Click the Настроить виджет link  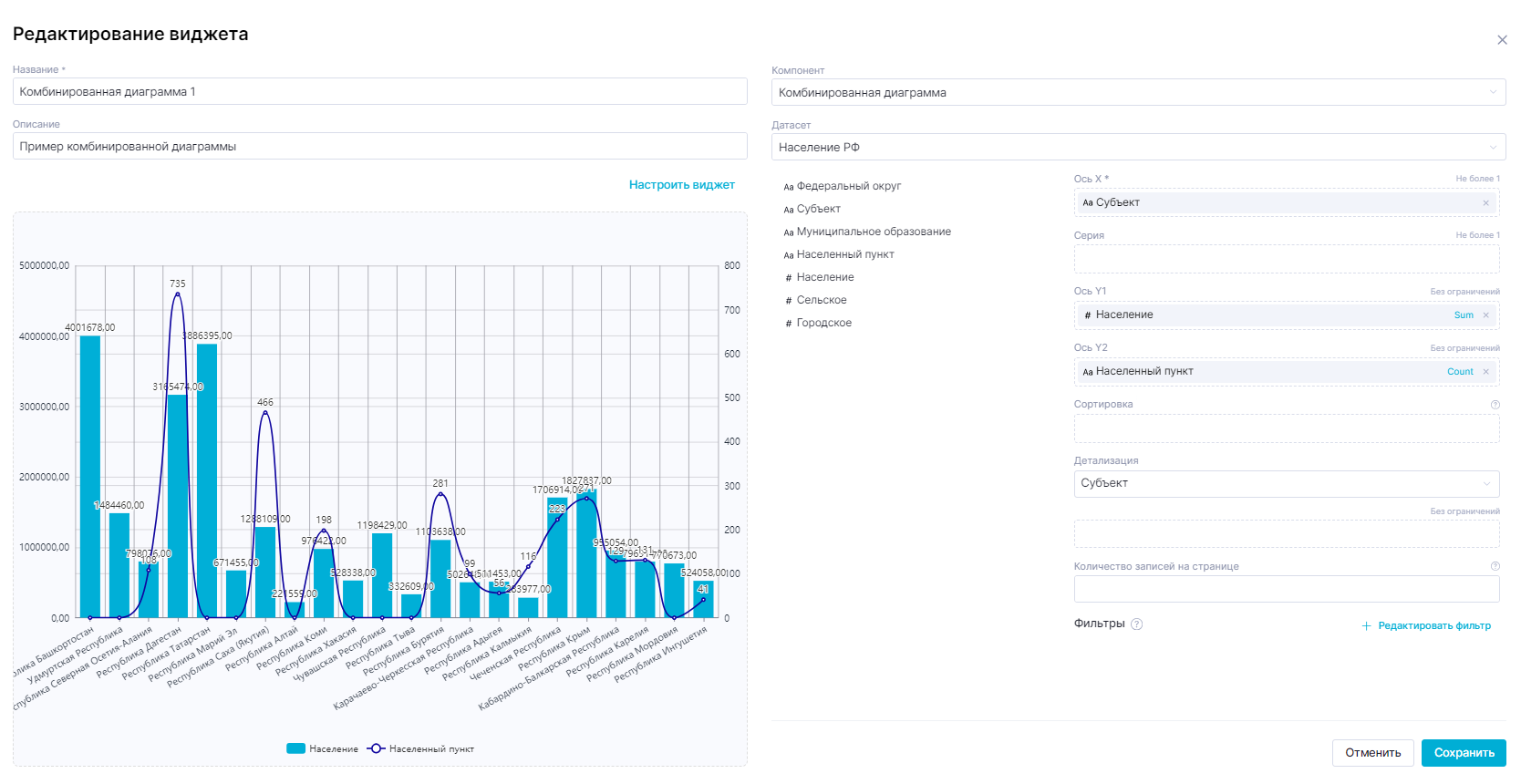[681, 185]
